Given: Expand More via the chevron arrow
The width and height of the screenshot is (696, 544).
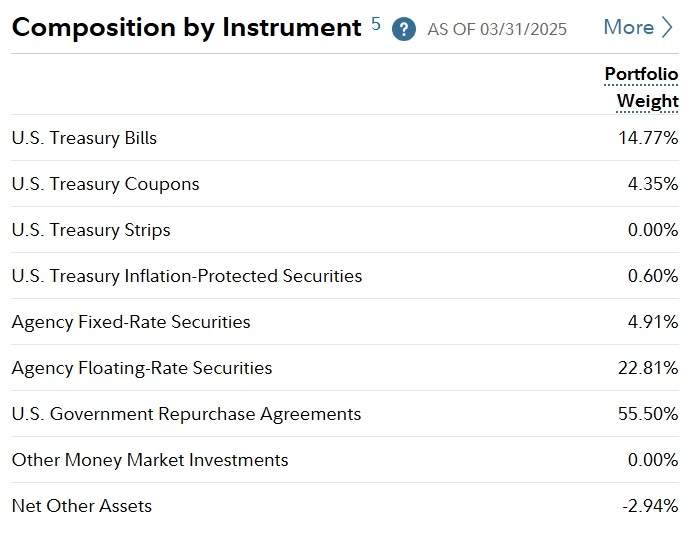Looking at the screenshot, I should 668,27.
